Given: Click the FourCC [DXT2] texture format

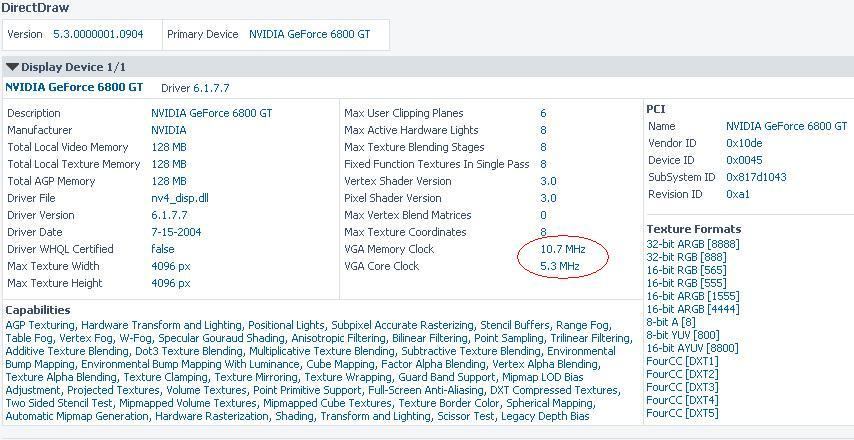Looking at the screenshot, I should [x=682, y=374].
